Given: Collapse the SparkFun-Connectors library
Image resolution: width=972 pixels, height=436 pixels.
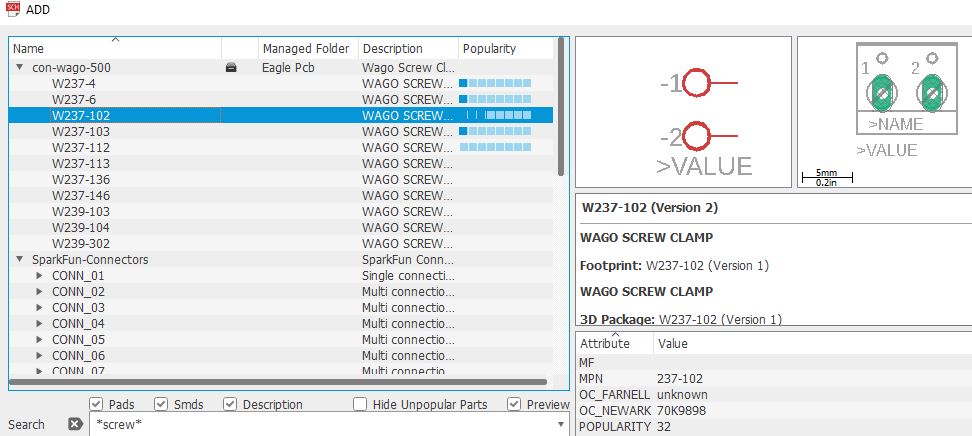Looking at the screenshot, I should (20, 259).
